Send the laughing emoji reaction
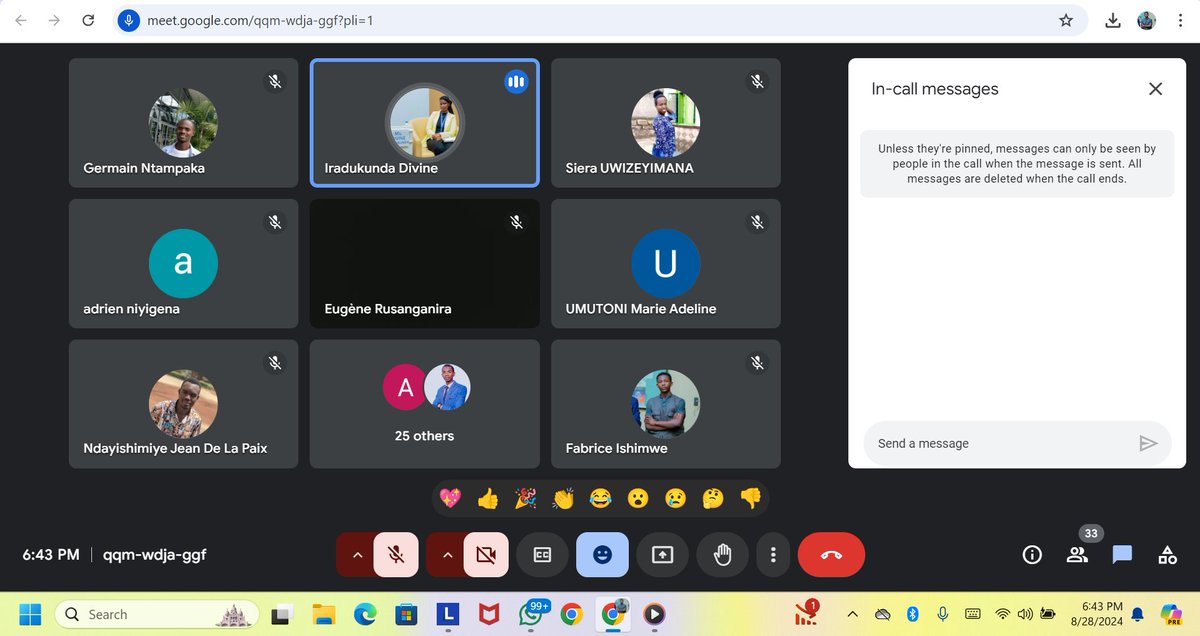The width and height of the screenshot is (1200, 636). click(x=600, y=497)
